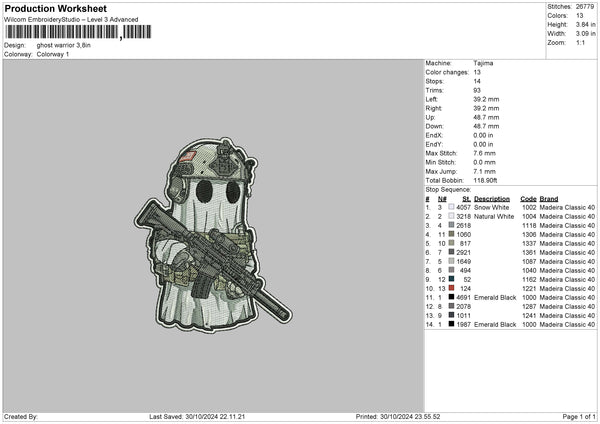Click the Production Worksheet title
Viewport: 600px width, 424px height.
tap(55, 7)
